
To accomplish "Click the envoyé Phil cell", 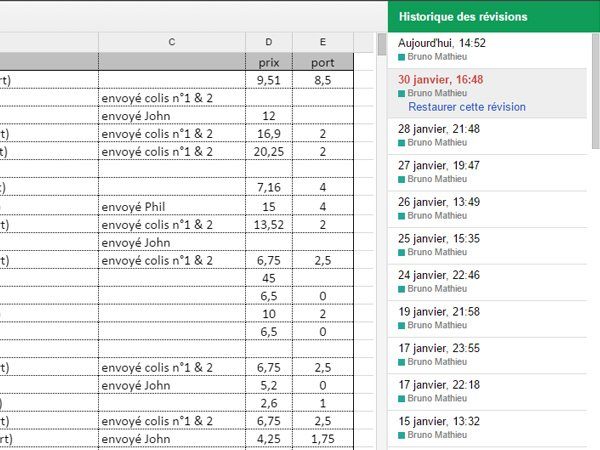I will click(x=172, y=207).
